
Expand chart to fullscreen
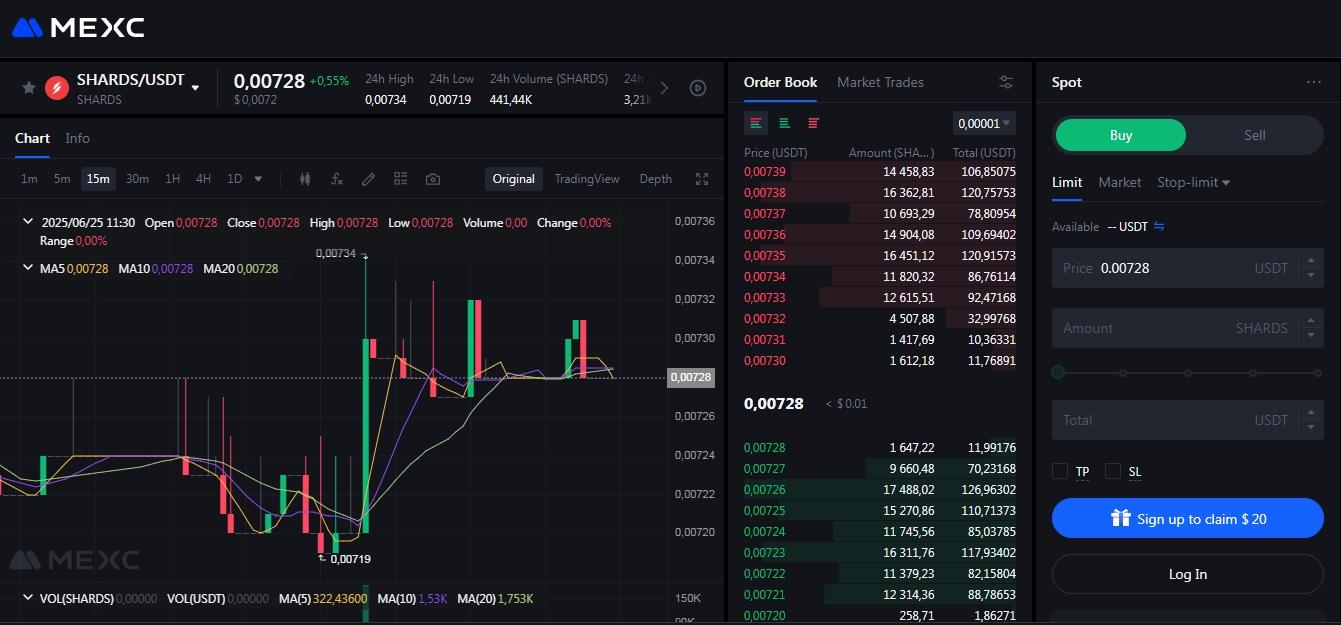coord(702,179)
